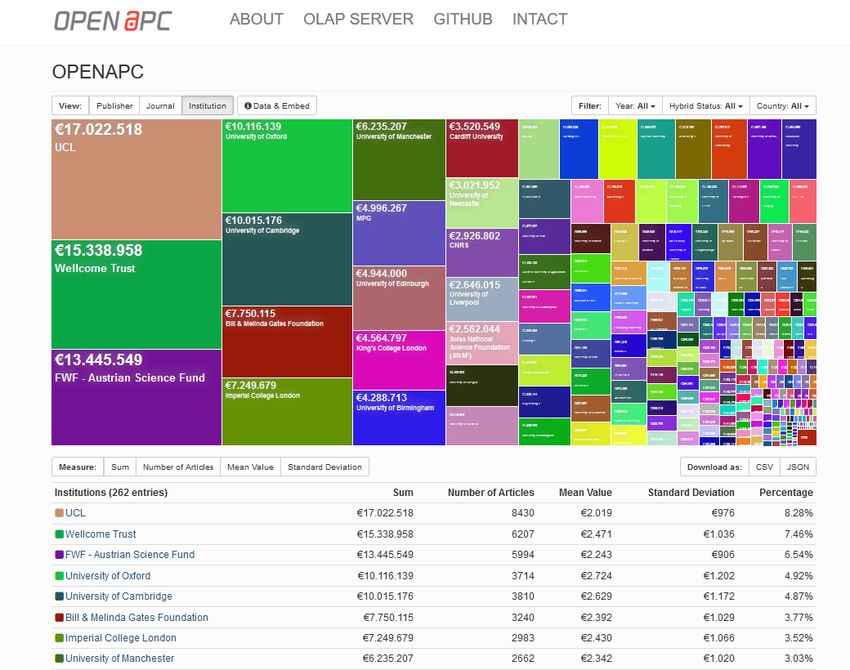Expand the Hybrid Status filter dropdown
The image size is (850, 670).
706,106
